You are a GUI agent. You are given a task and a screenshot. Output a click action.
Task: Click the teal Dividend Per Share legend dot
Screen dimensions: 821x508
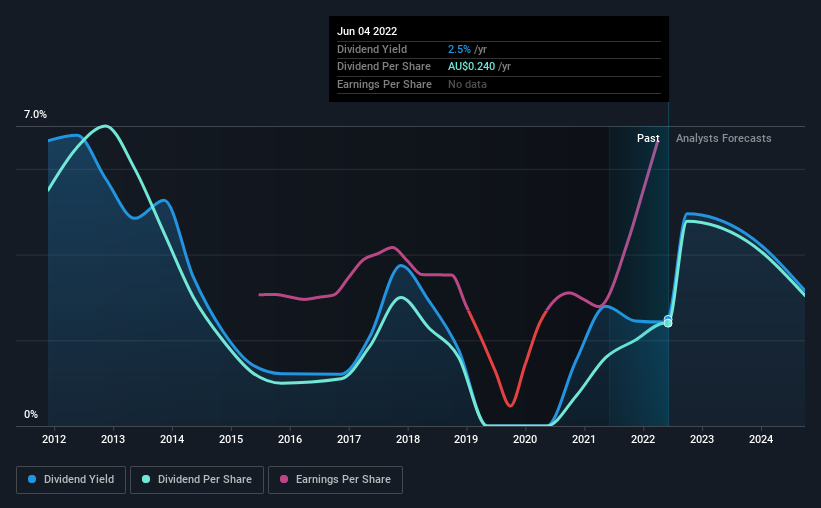click(x=146, y=479)
